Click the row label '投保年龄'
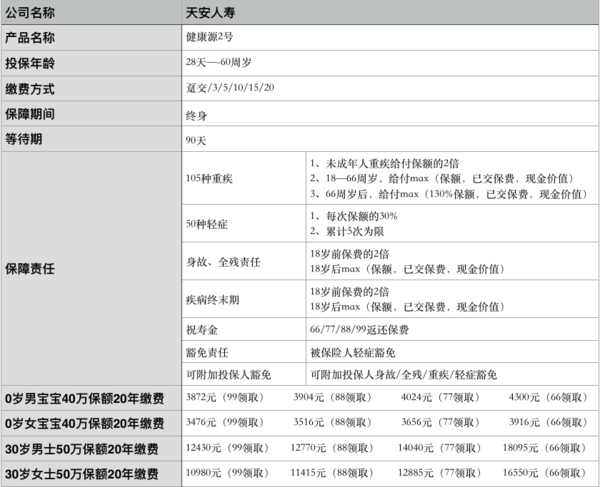This screenshot has height=487, width=600. 30,63
